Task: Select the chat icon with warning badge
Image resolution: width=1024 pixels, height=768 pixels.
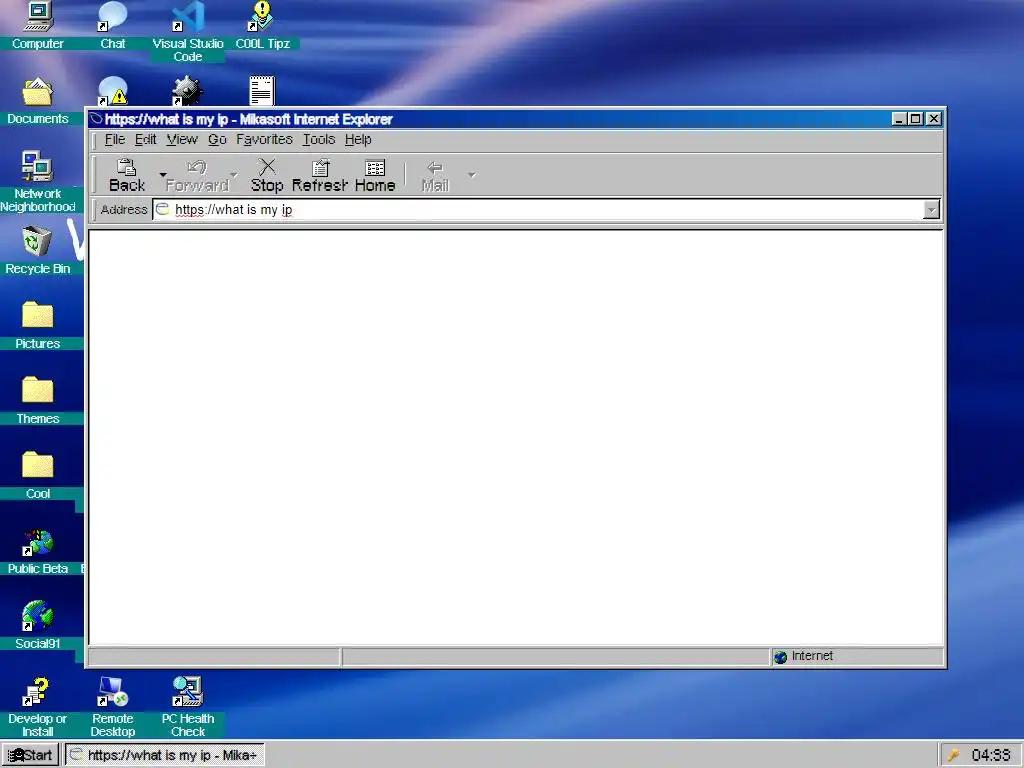Action: [x=112, y=91]
